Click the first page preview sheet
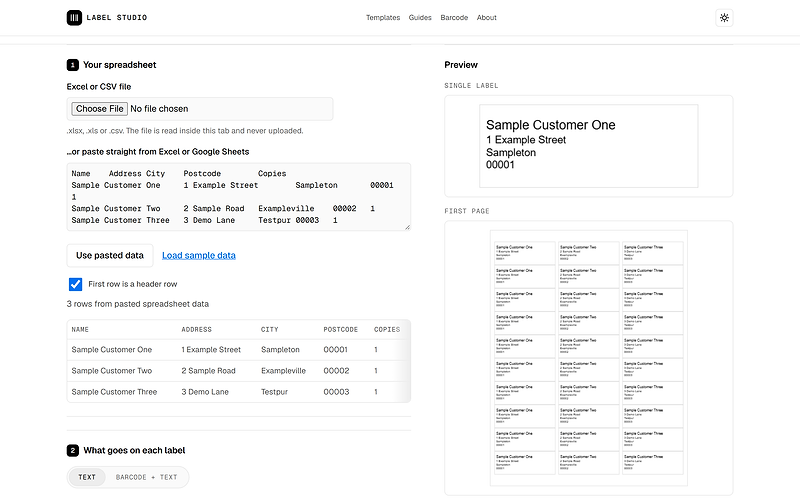800x500 pixels. [x=588, y=358]
